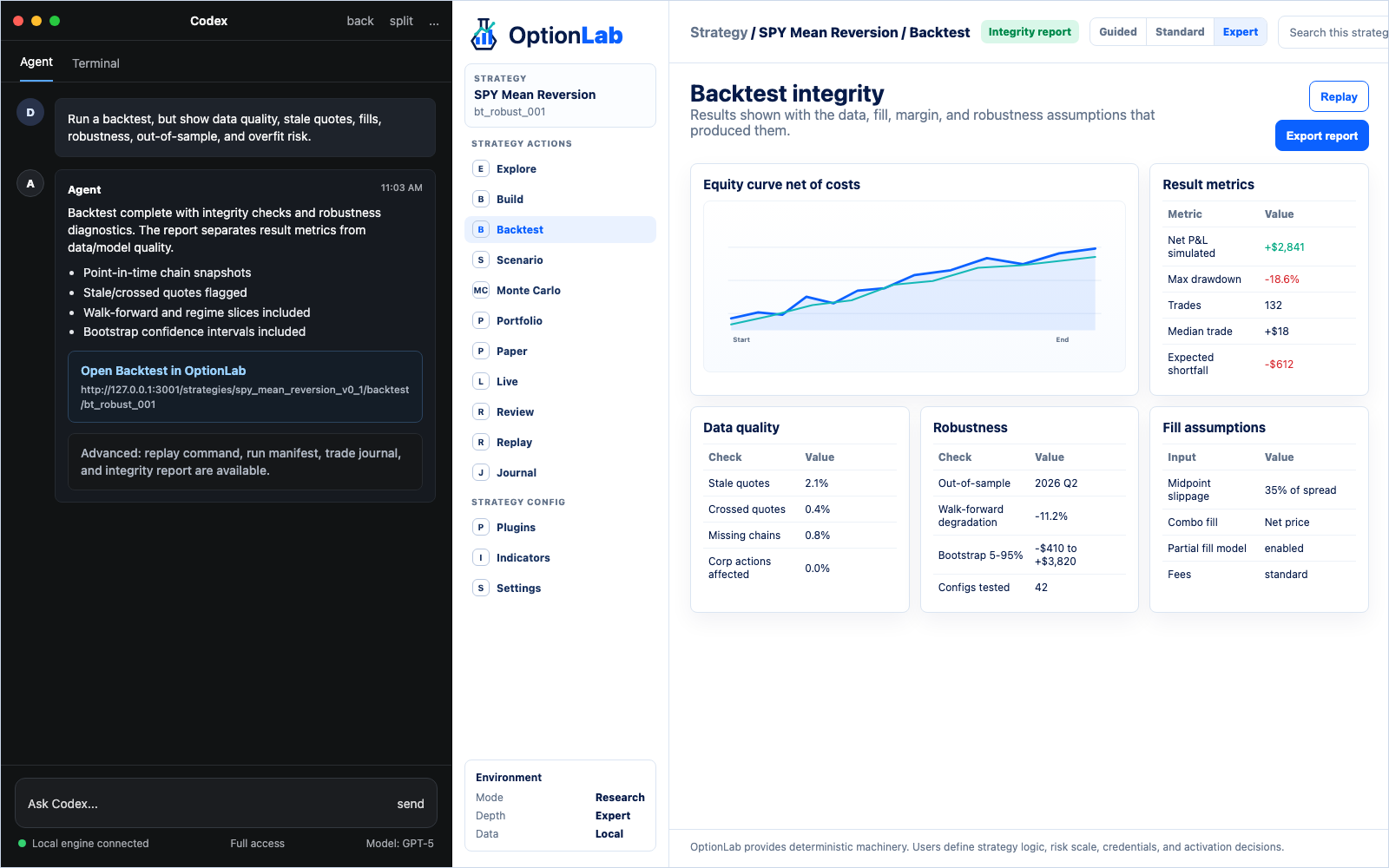Screen dimensions: 1389x868
Task: Click the Review item's R badge icon
Action: coord(481,411)
